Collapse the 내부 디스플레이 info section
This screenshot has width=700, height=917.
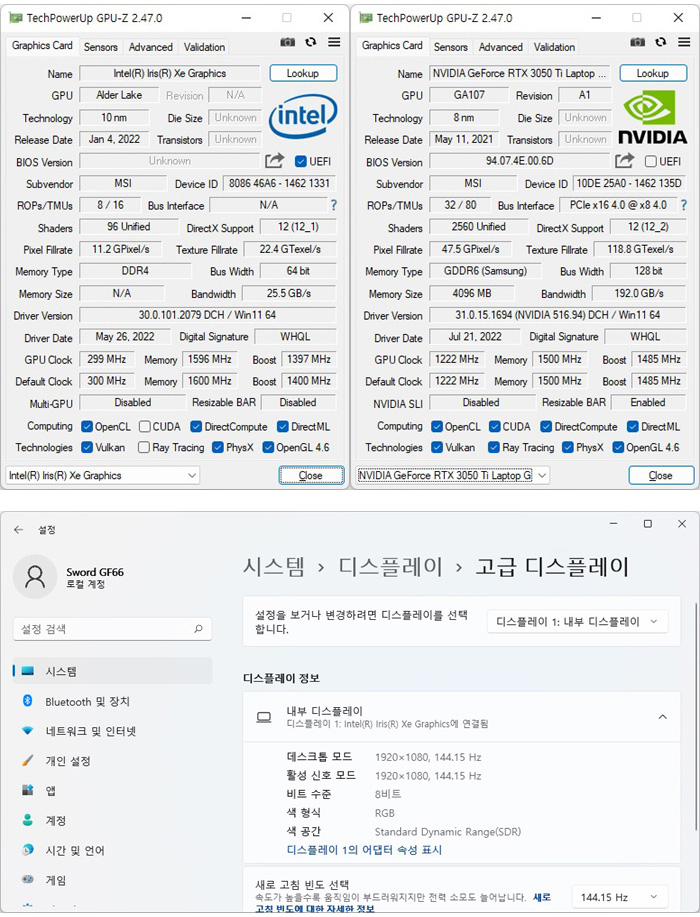pos(663,717)
